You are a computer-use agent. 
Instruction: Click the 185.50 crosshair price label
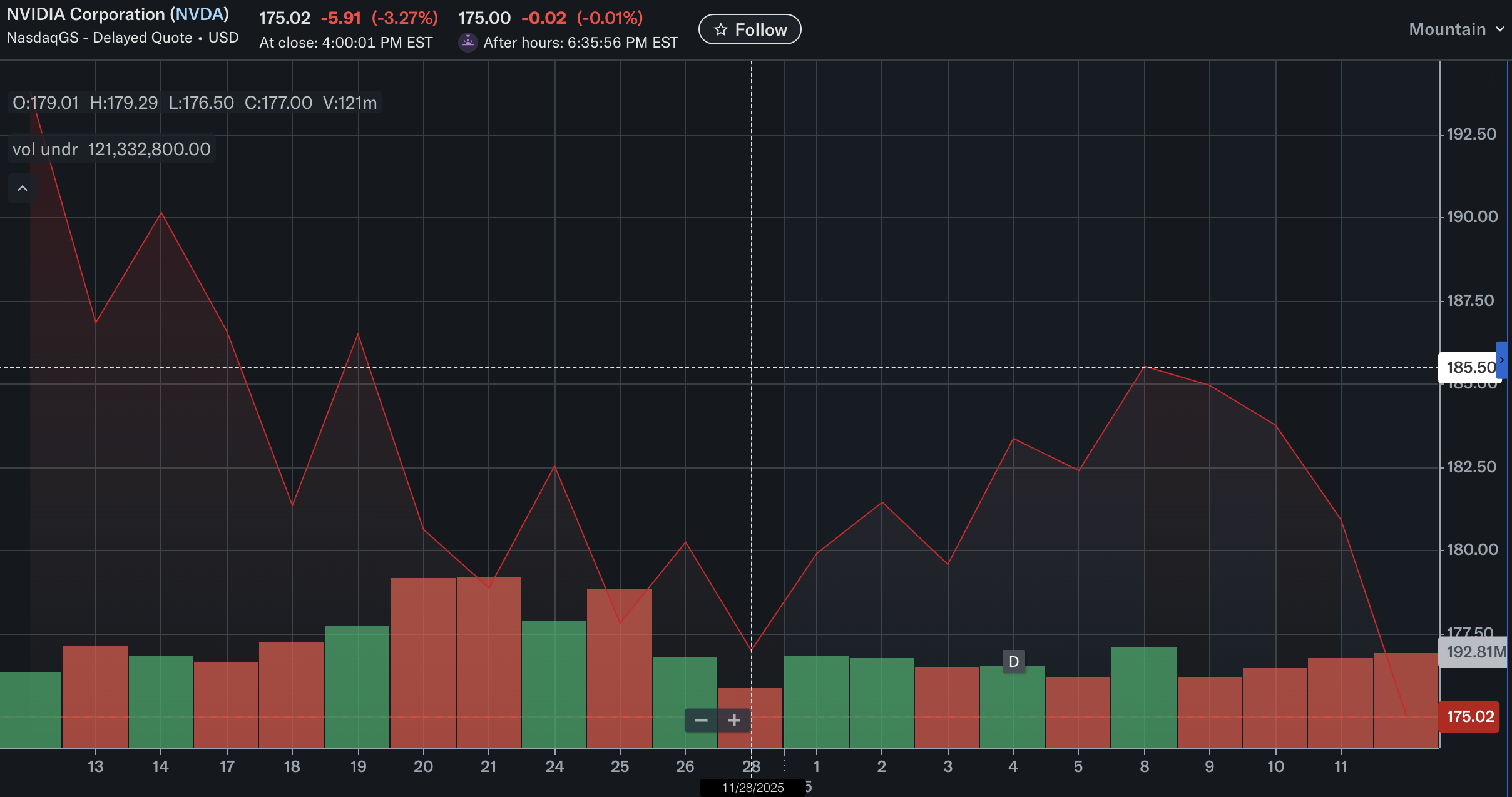pyautogui.click(x=1469, y=367)
